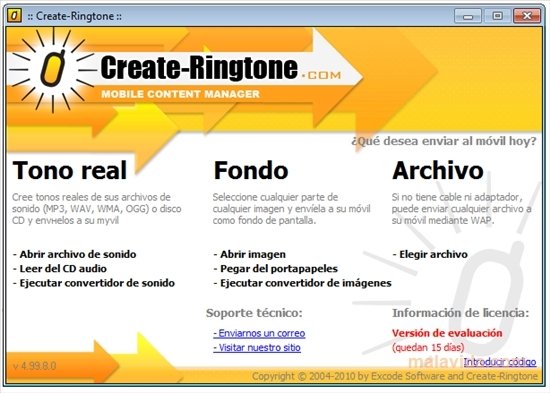
Task: Click 'MOBILE CONTENT MANAGER' subtitle
Action: click(x=181, y=94)
